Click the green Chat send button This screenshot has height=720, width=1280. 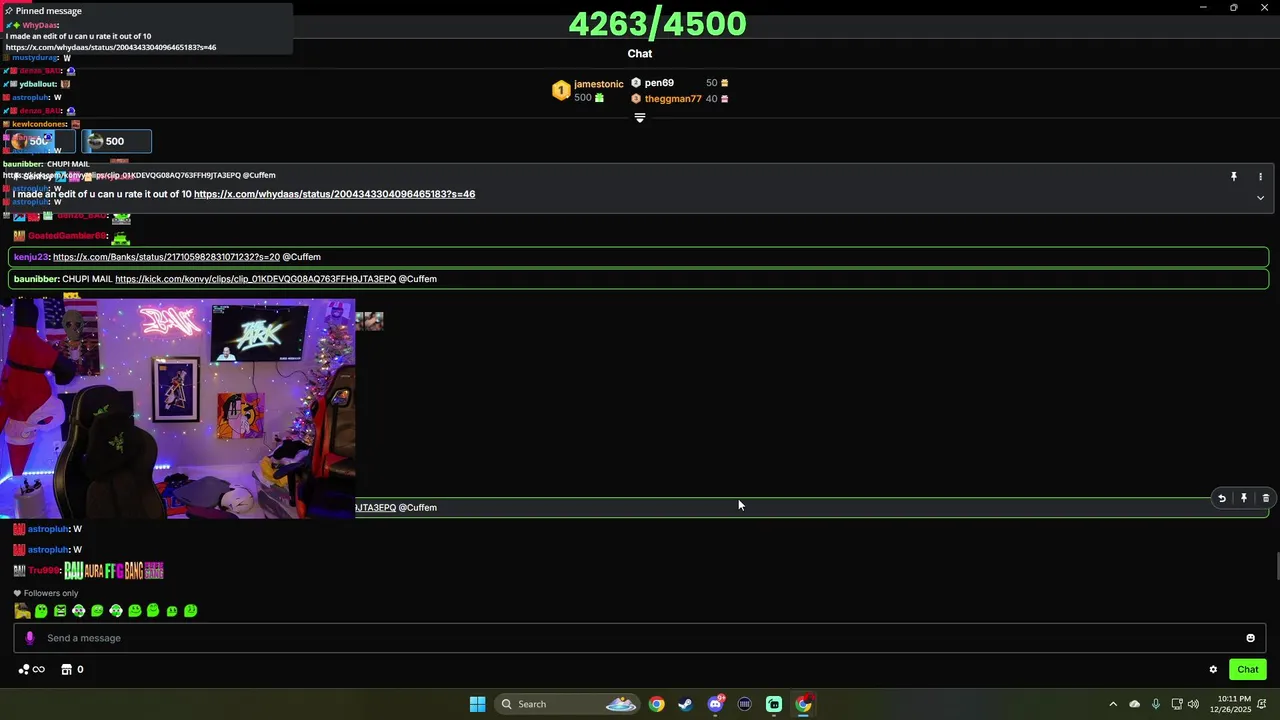pos(1248,670)
